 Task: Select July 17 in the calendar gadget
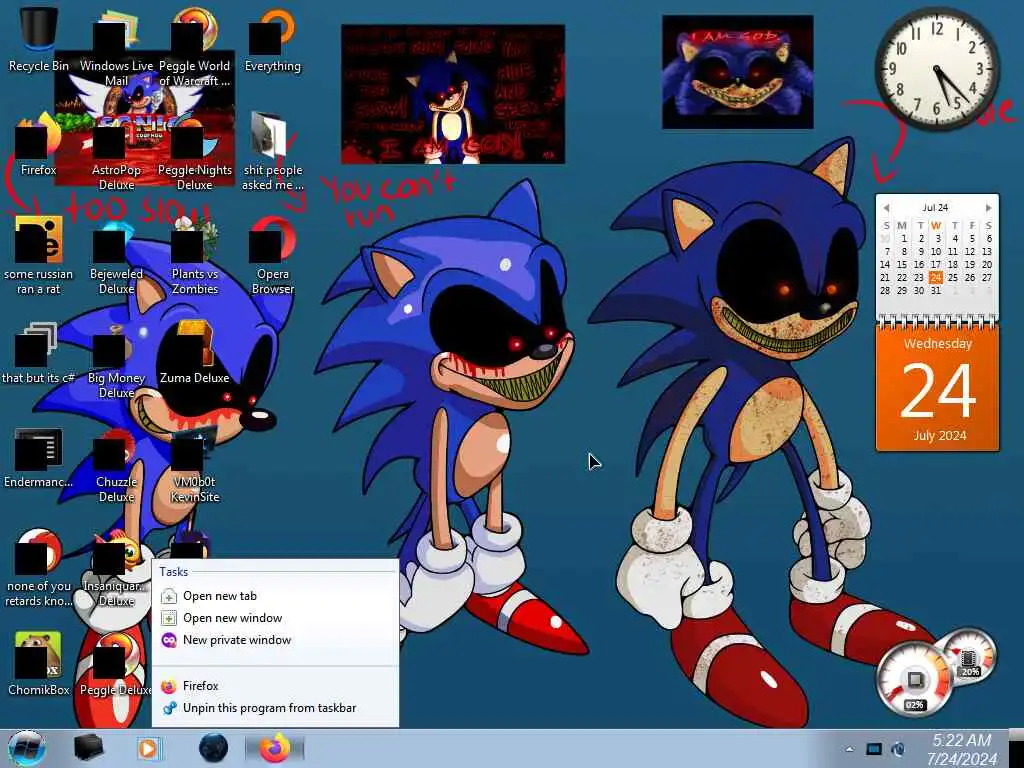click(x=936, y=264)
